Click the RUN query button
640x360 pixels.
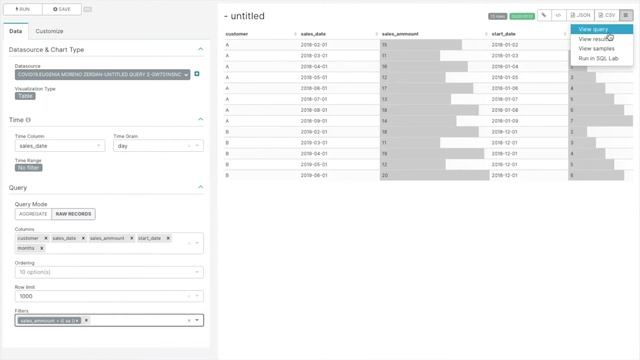pos(23,9)
